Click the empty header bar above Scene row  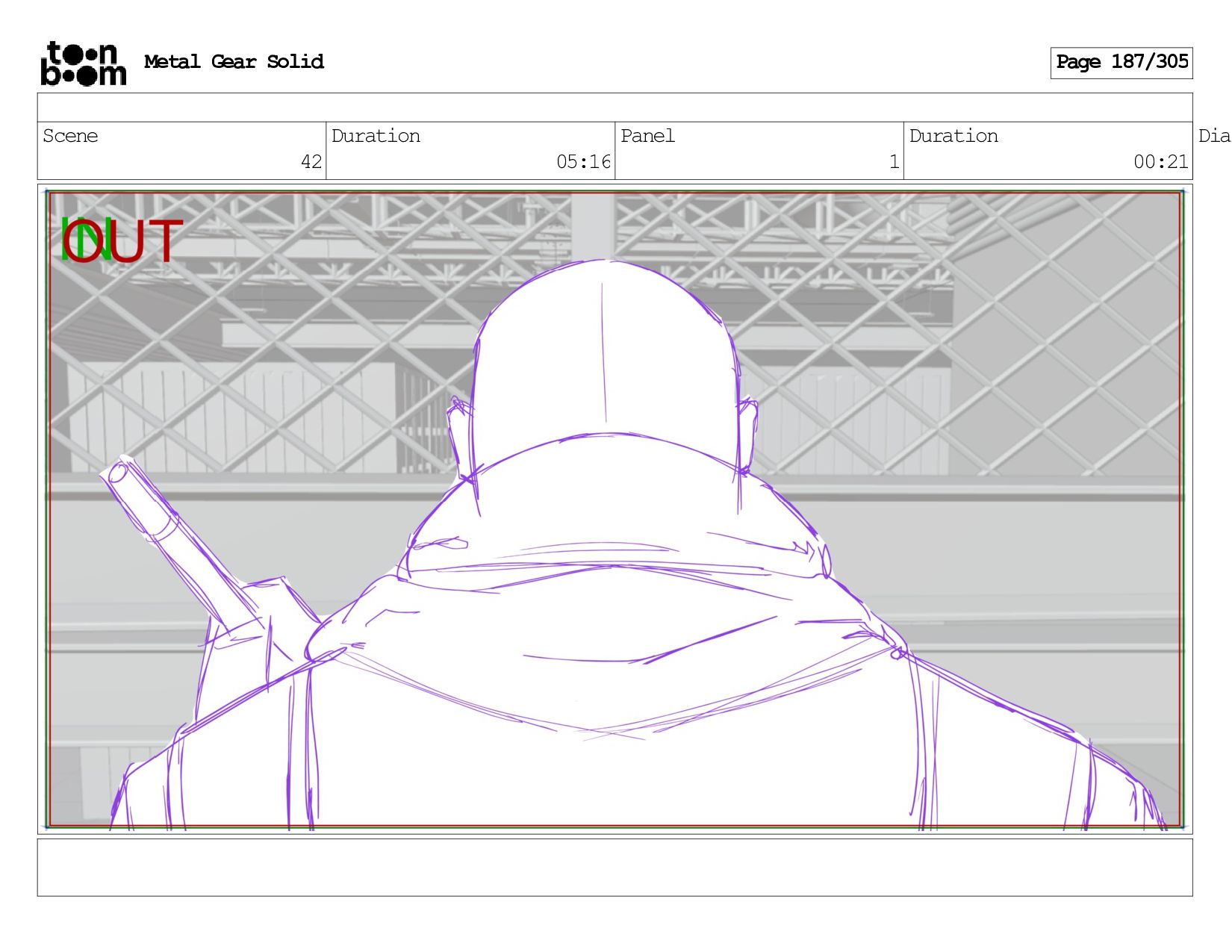click(x=615, y=108)
